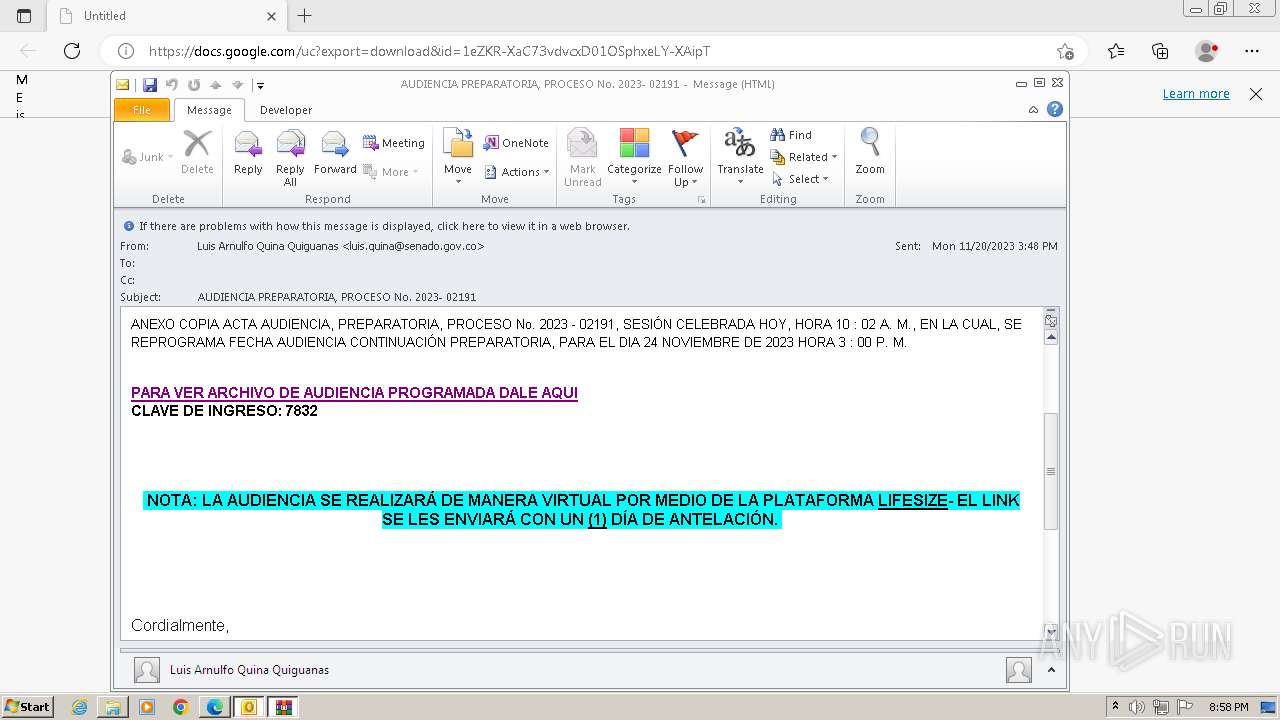Close the Untitled browser tab
1280x720 pixels.
pos(272,16)
